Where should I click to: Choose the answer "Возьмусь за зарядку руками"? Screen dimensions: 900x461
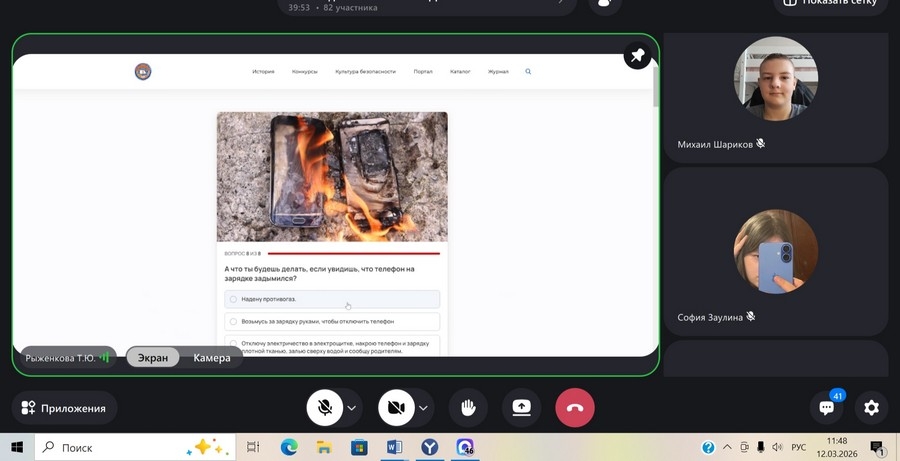[x=332, y=322]
